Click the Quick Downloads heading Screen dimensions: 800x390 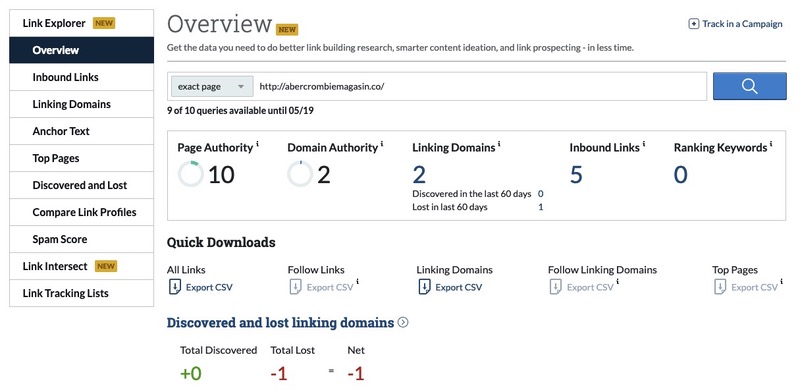[x=221, y=242]
